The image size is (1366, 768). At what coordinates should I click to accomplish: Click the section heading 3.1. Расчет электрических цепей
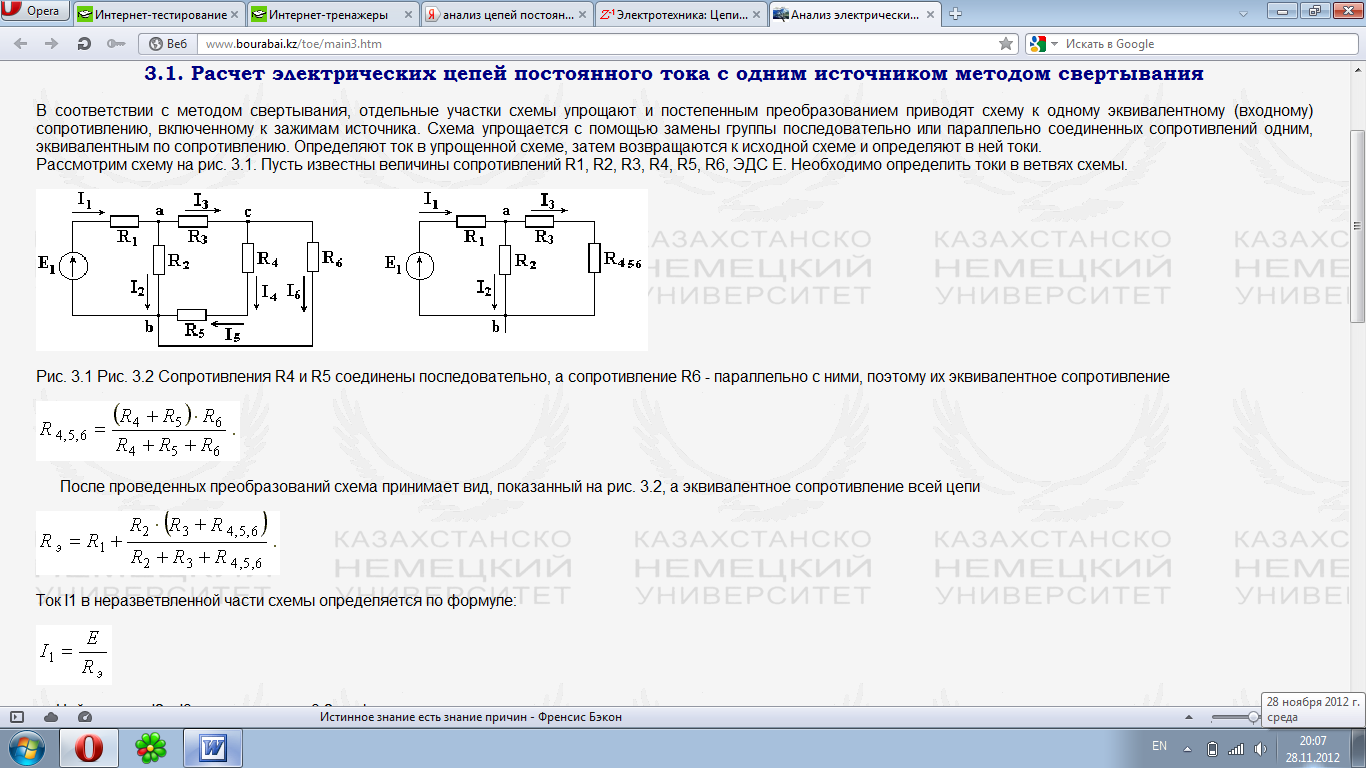tap(674, 73)
